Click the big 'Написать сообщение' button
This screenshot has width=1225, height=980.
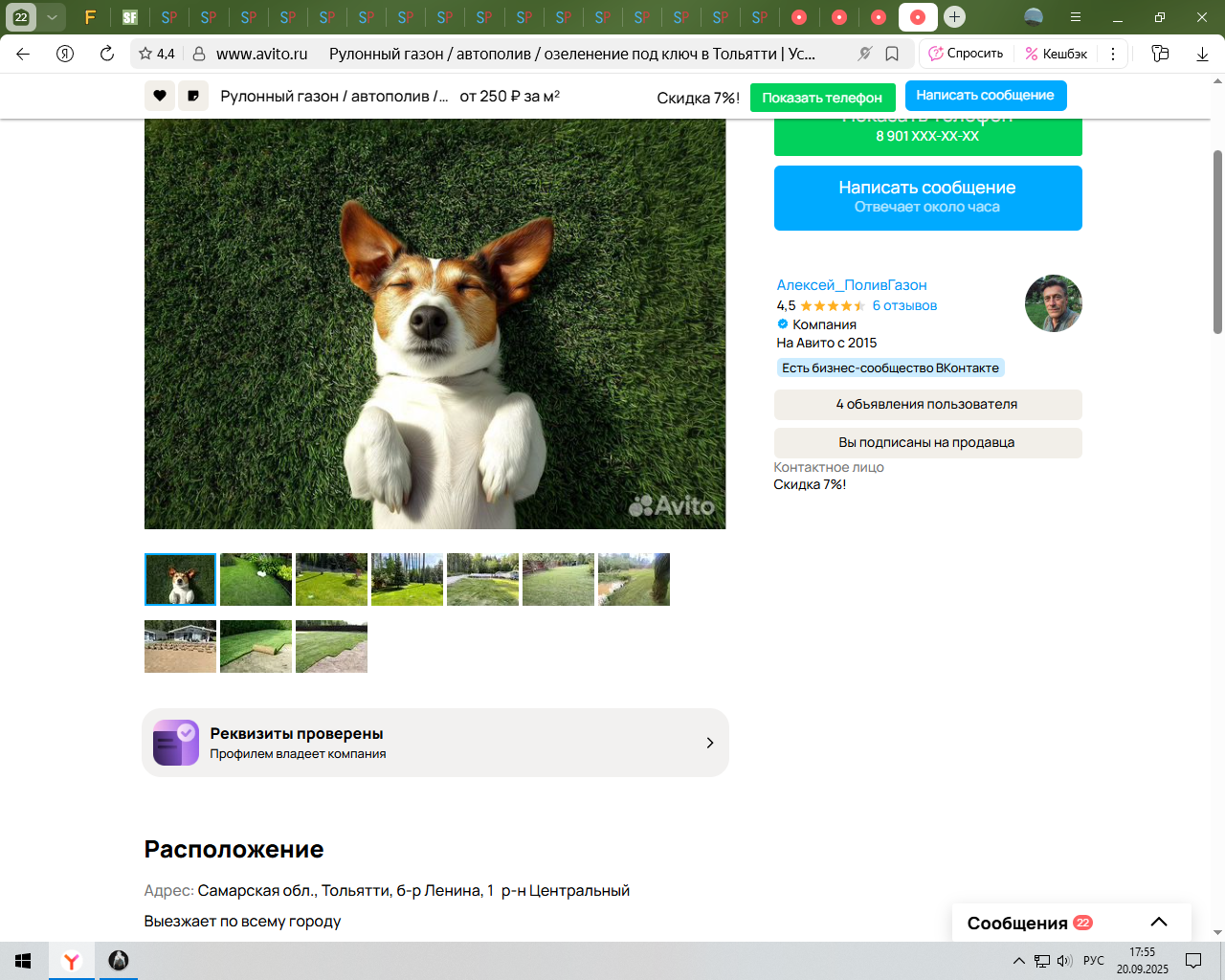tap(927, 197)
